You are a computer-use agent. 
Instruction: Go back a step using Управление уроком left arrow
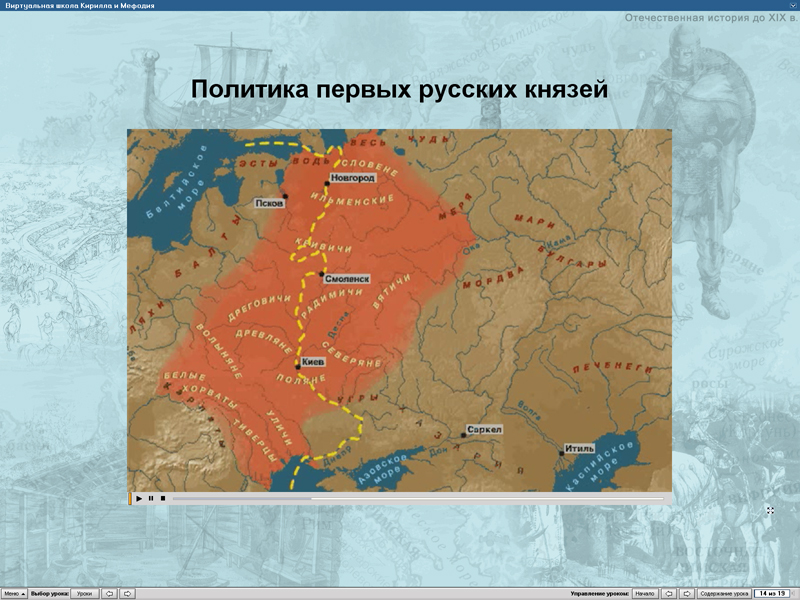[669, 592]
